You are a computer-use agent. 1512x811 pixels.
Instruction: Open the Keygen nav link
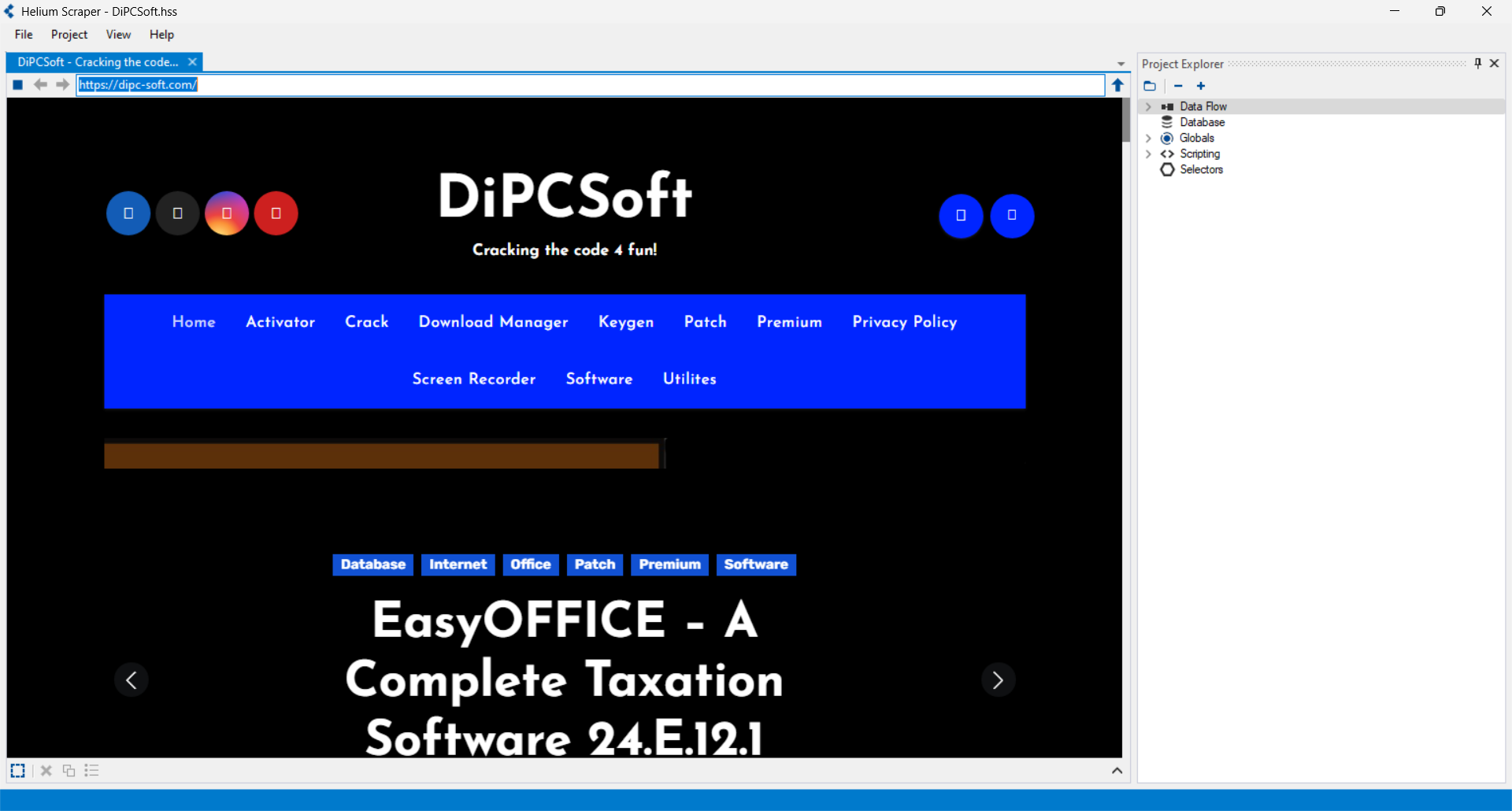tap(626, 321)
